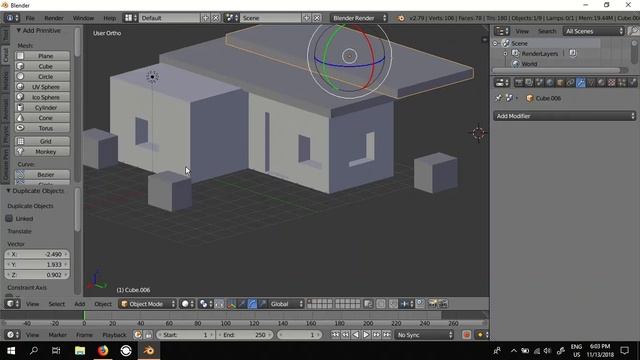Open the Object Mode dropdown
Image resolution: width=640 pixels, height=360 pixels.
[148, 304]
